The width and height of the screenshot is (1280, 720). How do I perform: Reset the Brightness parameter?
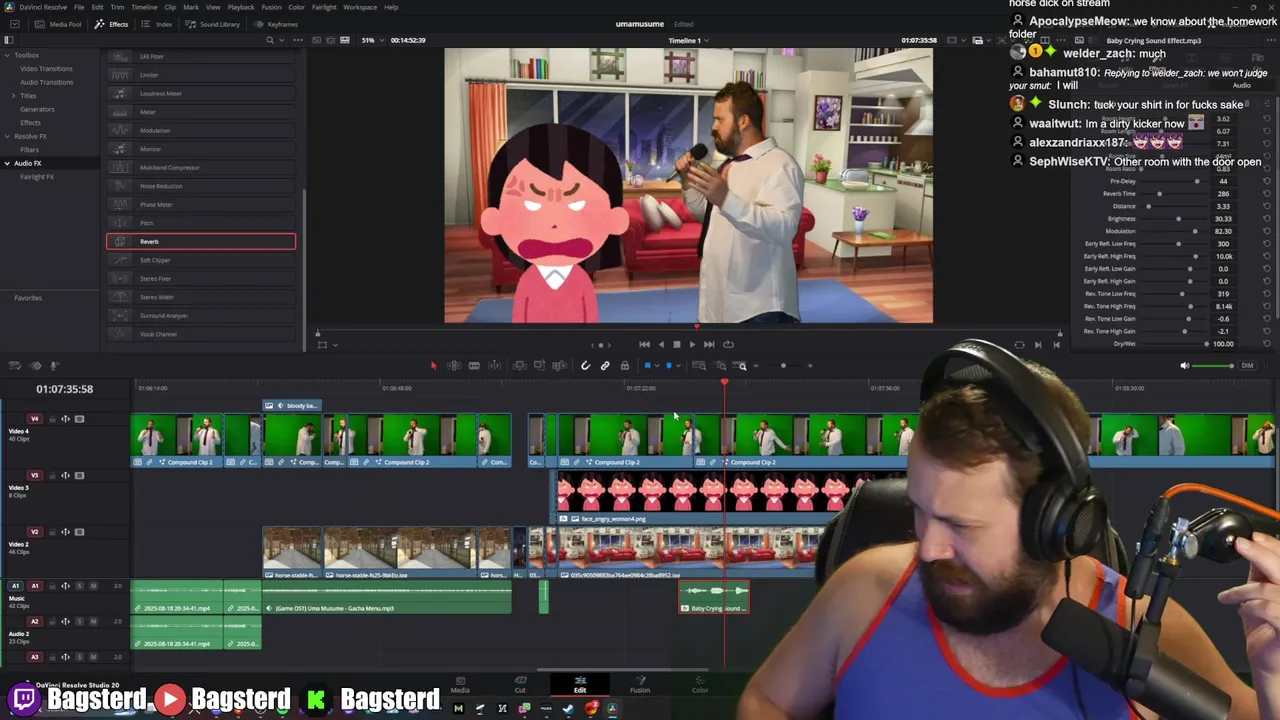[1267, 219]
